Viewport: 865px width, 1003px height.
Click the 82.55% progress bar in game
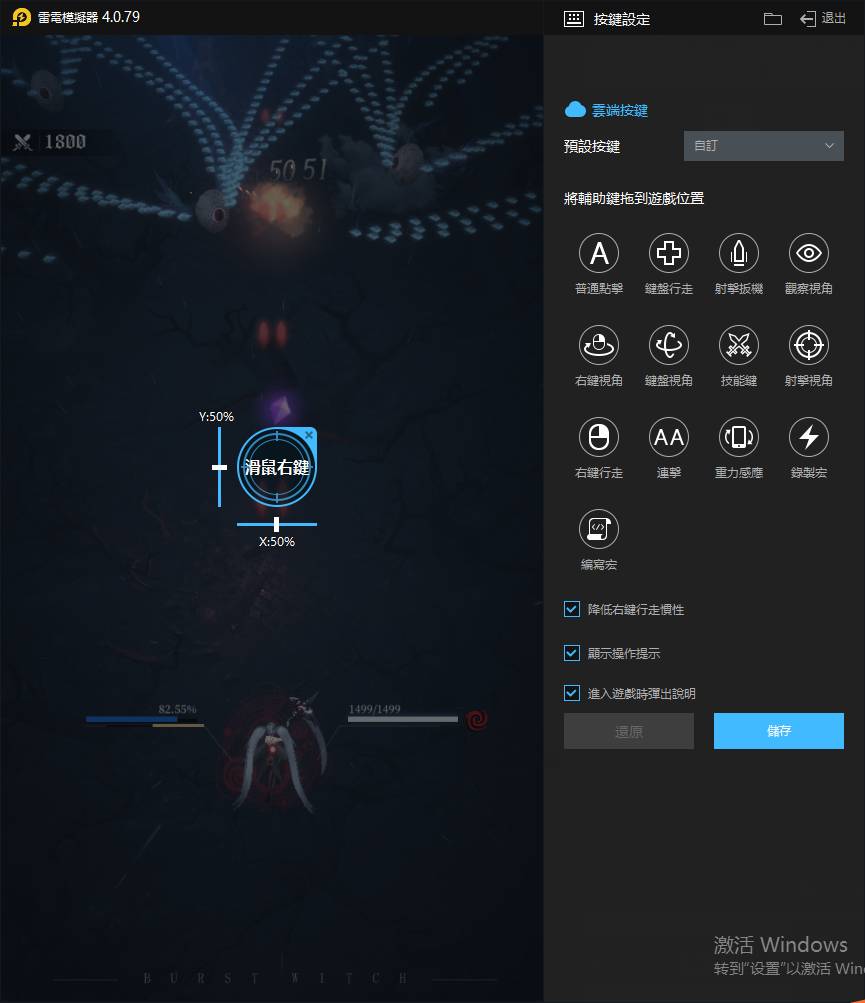(x=145, y=722)
